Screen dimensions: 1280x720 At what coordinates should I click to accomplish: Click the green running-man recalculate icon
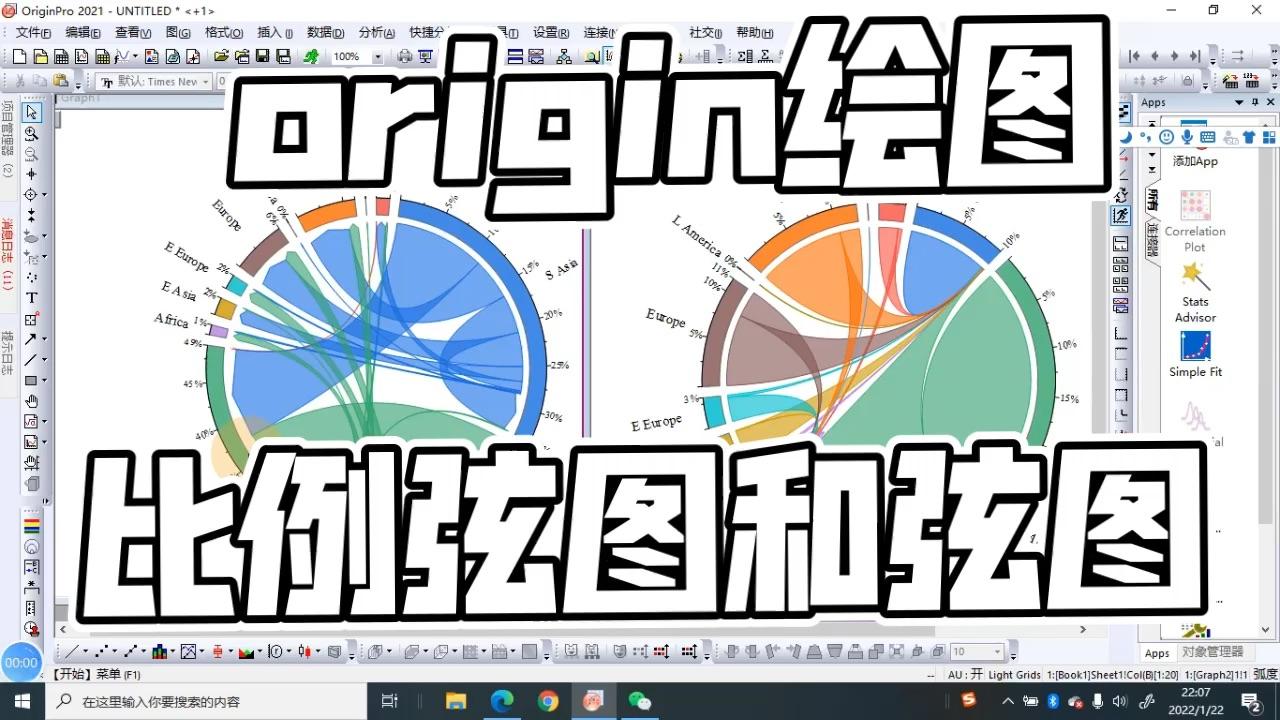pos(312,57)
